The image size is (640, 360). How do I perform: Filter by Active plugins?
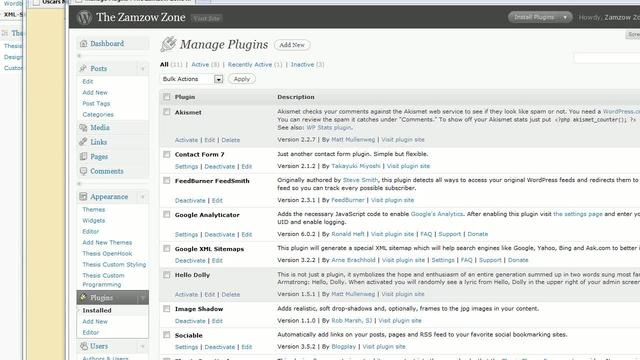(200, 64)
